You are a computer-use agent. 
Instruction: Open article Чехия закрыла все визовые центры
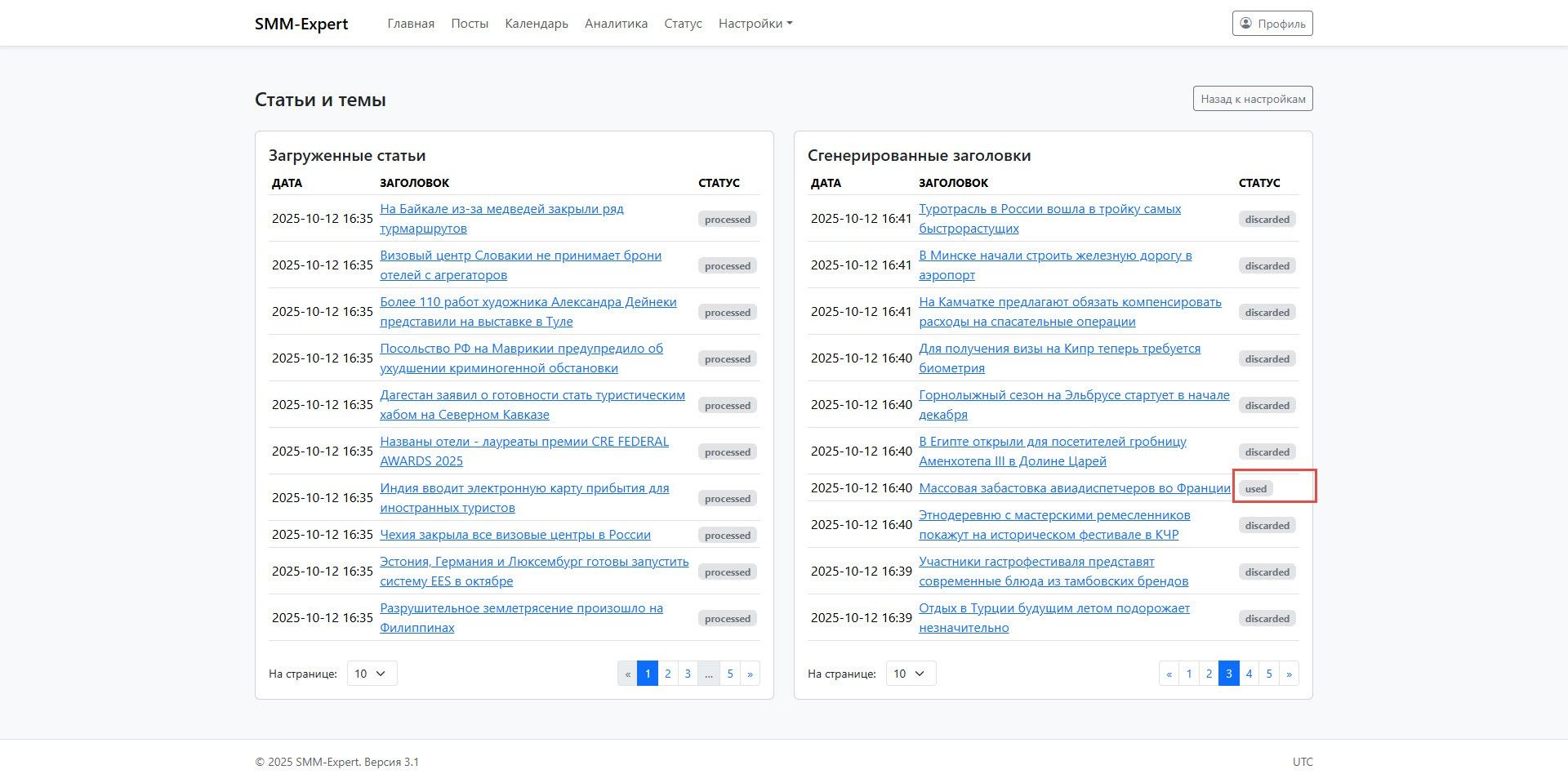click(515, 535)
